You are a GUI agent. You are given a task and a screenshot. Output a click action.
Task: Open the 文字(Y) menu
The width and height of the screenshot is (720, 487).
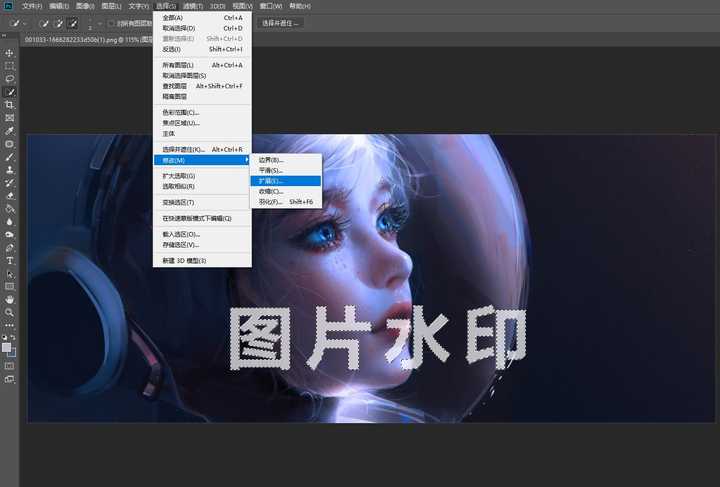coord(139,6)
